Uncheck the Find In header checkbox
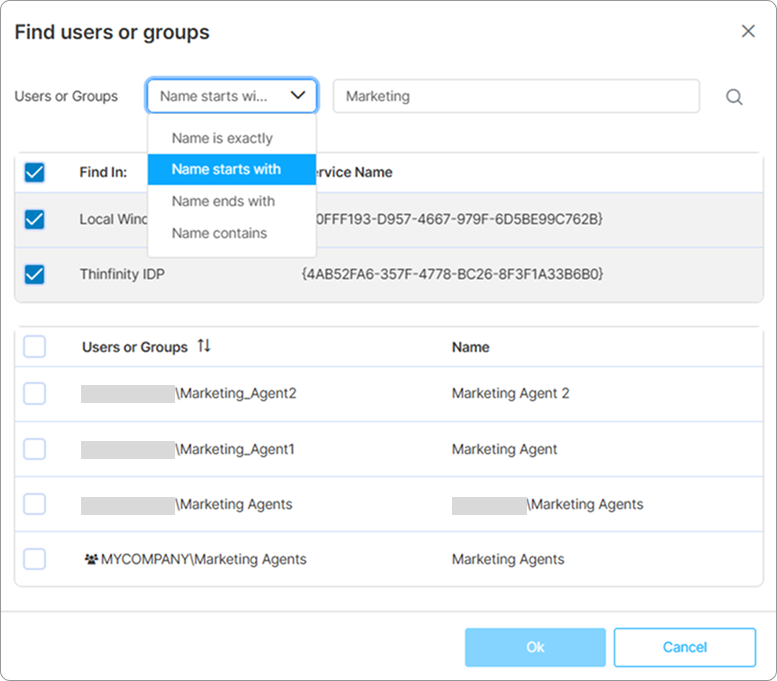777x681 pixels. click(34, 172)
